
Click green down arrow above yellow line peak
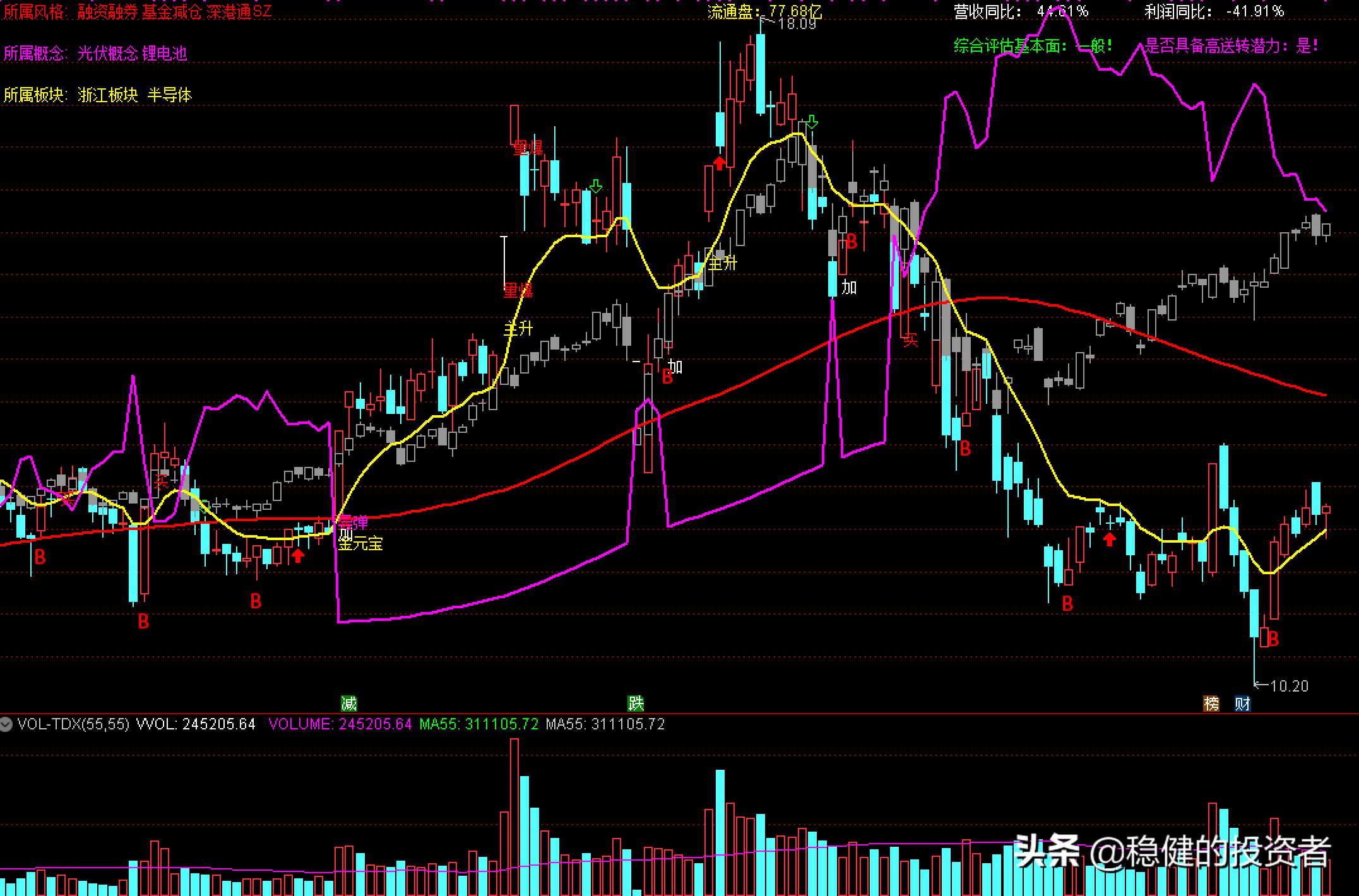pos(812,122)
